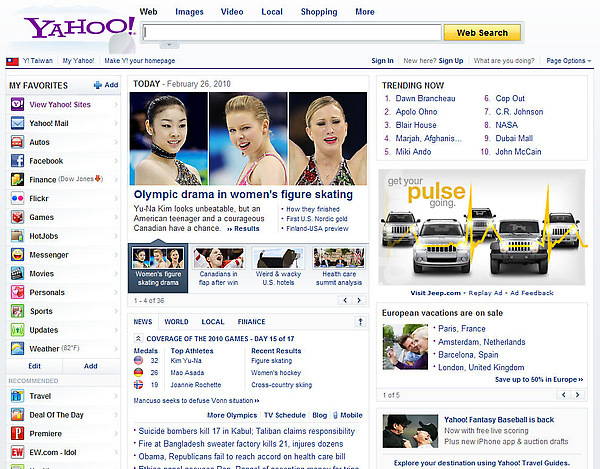The image size is (600, 469).
Task: Open trending topic Dawn Brancheau
Action: click(x=426, y=98)
